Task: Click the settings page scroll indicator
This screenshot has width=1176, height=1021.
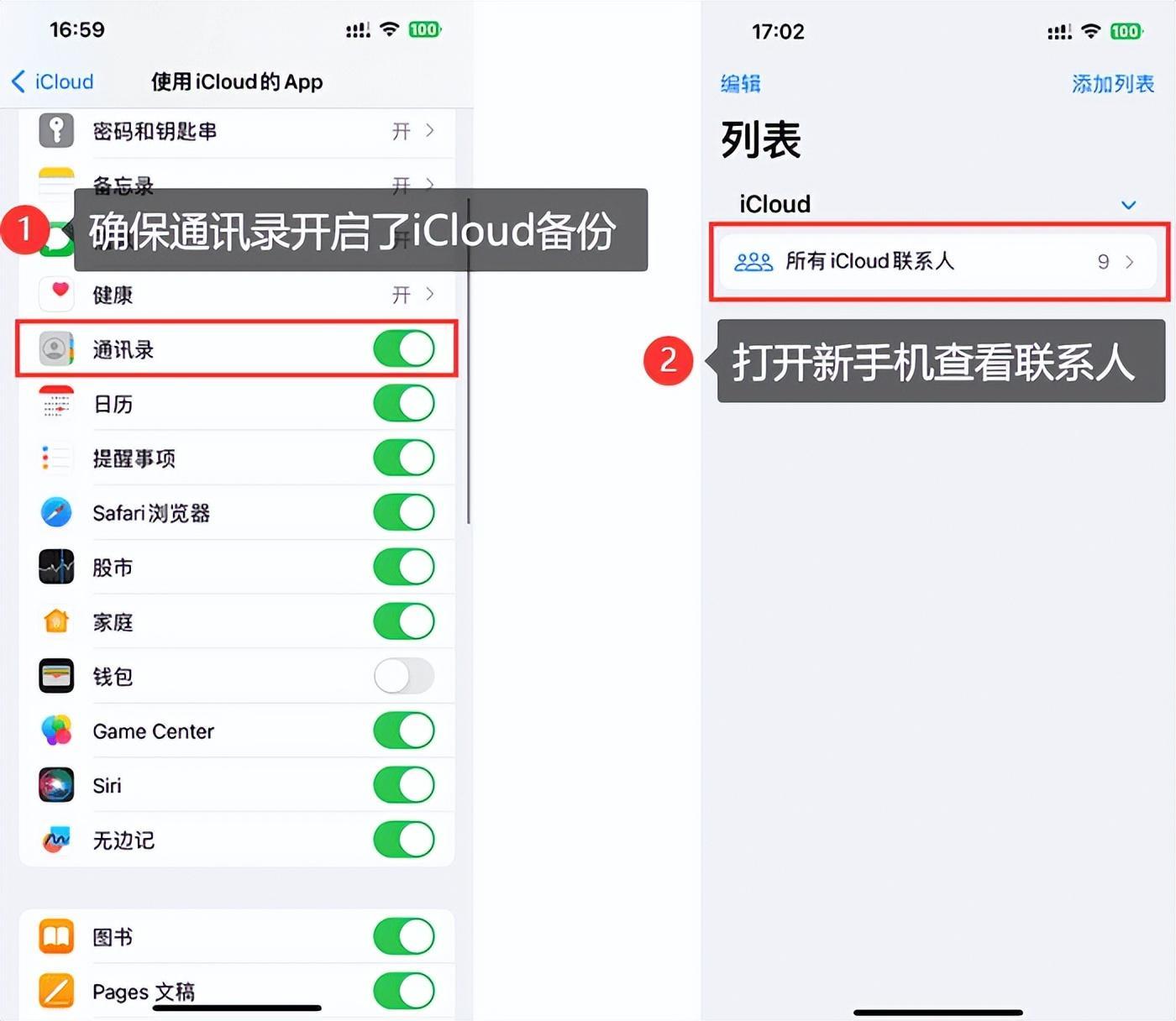Action: point(468,361)
